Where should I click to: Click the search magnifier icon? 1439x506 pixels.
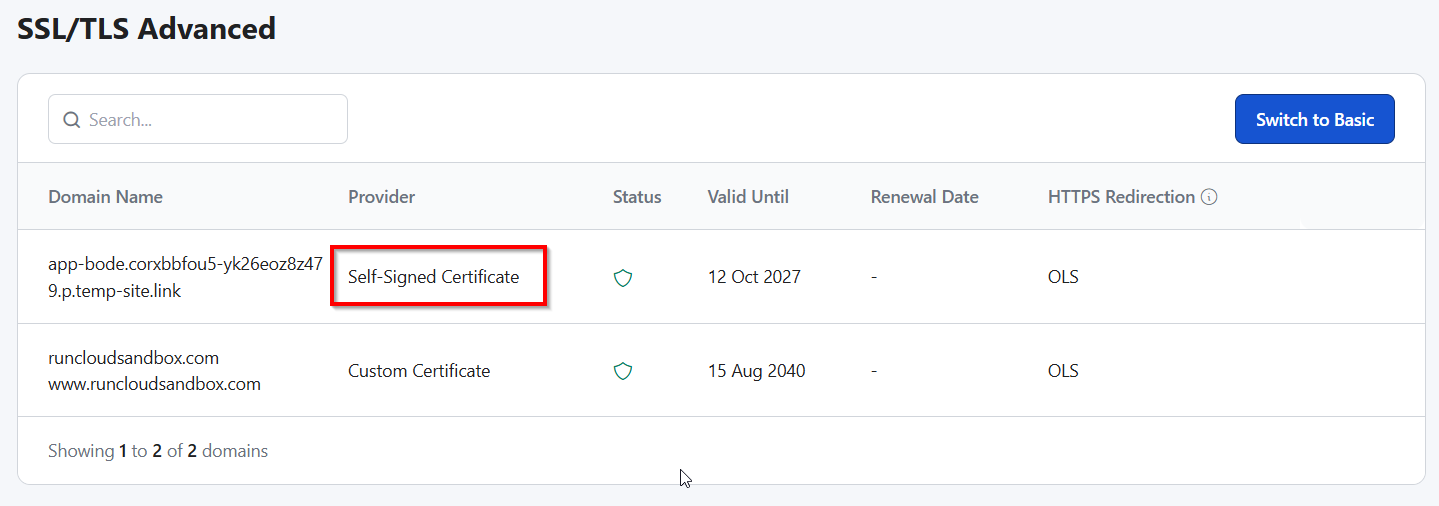pyautogui.click(x=71, y=120)
